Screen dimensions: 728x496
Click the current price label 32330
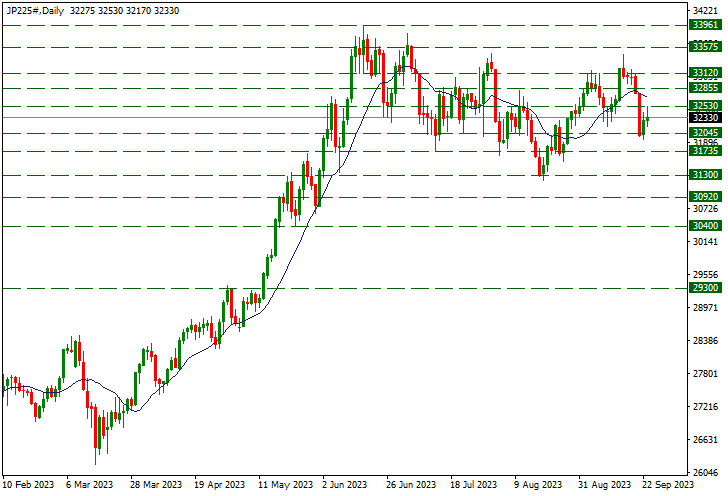pyautogui.click(x=705, y=118)
